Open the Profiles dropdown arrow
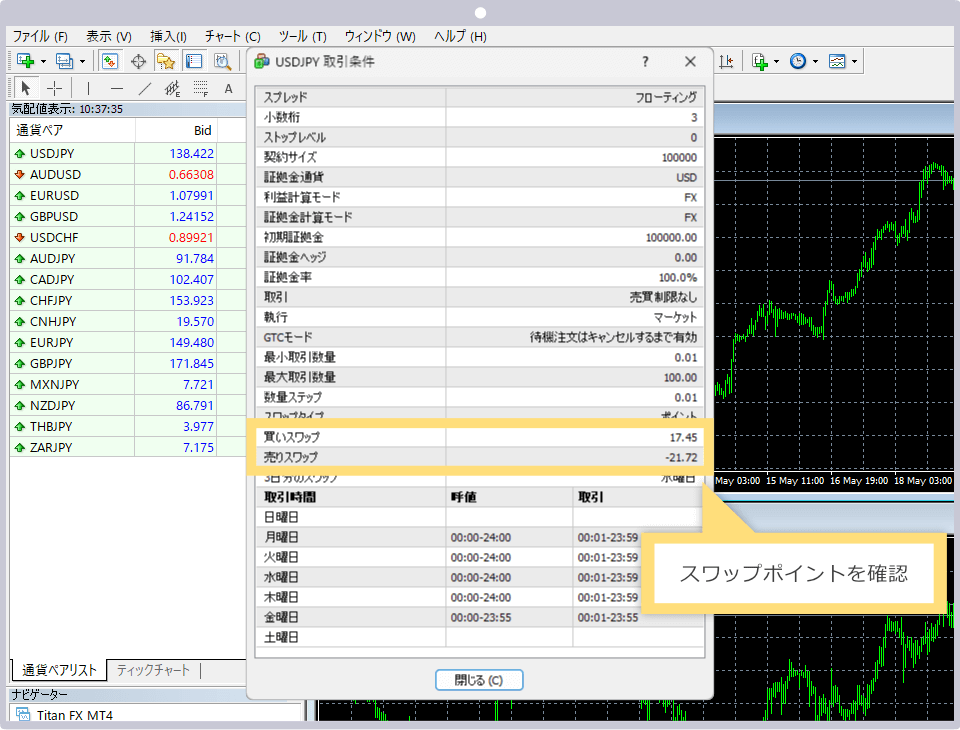The height and width of the screenshot is (730, 960). [82, 62]
